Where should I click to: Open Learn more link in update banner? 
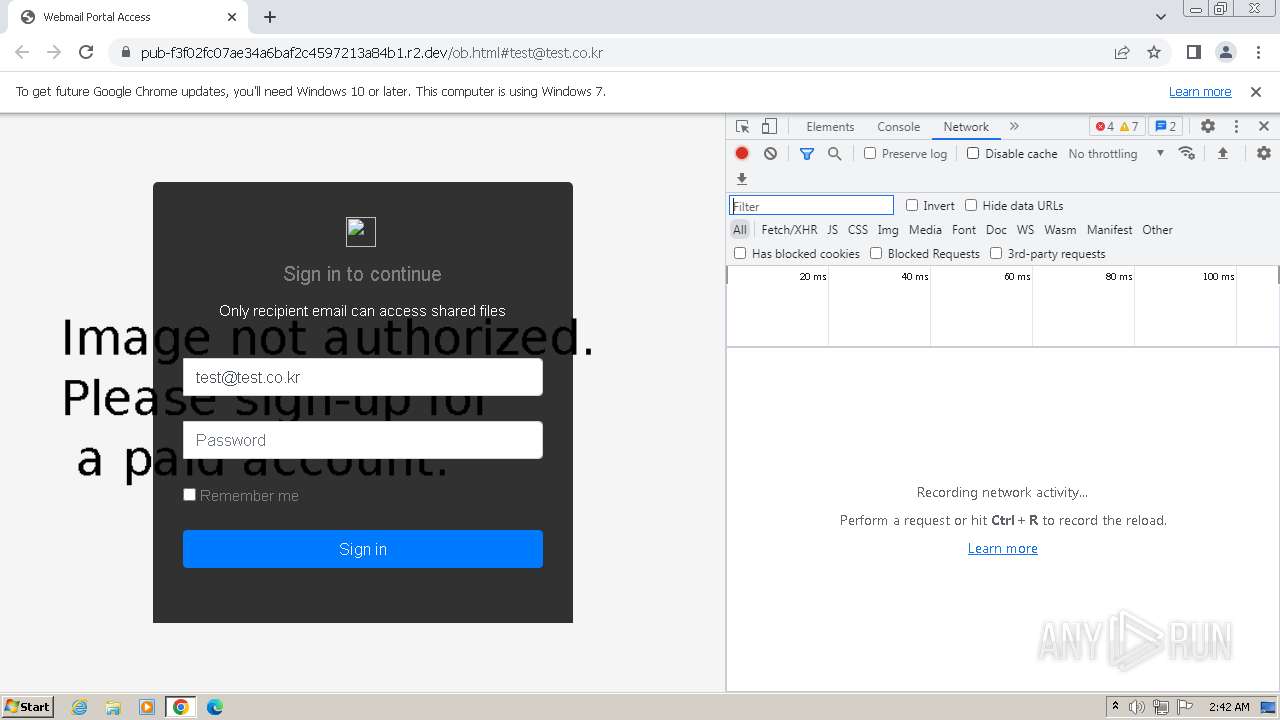coord(1200,92)
